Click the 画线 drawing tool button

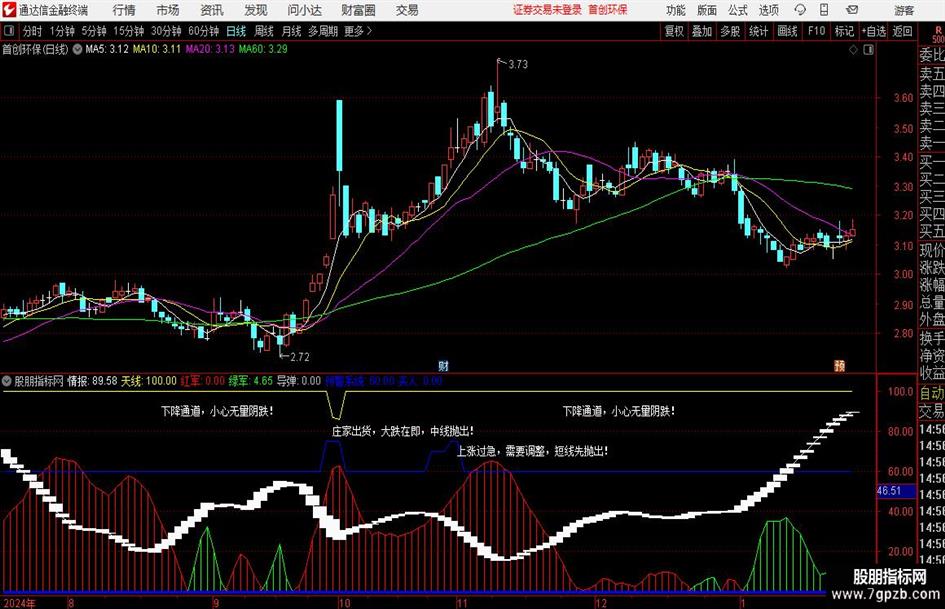[788, 31]
